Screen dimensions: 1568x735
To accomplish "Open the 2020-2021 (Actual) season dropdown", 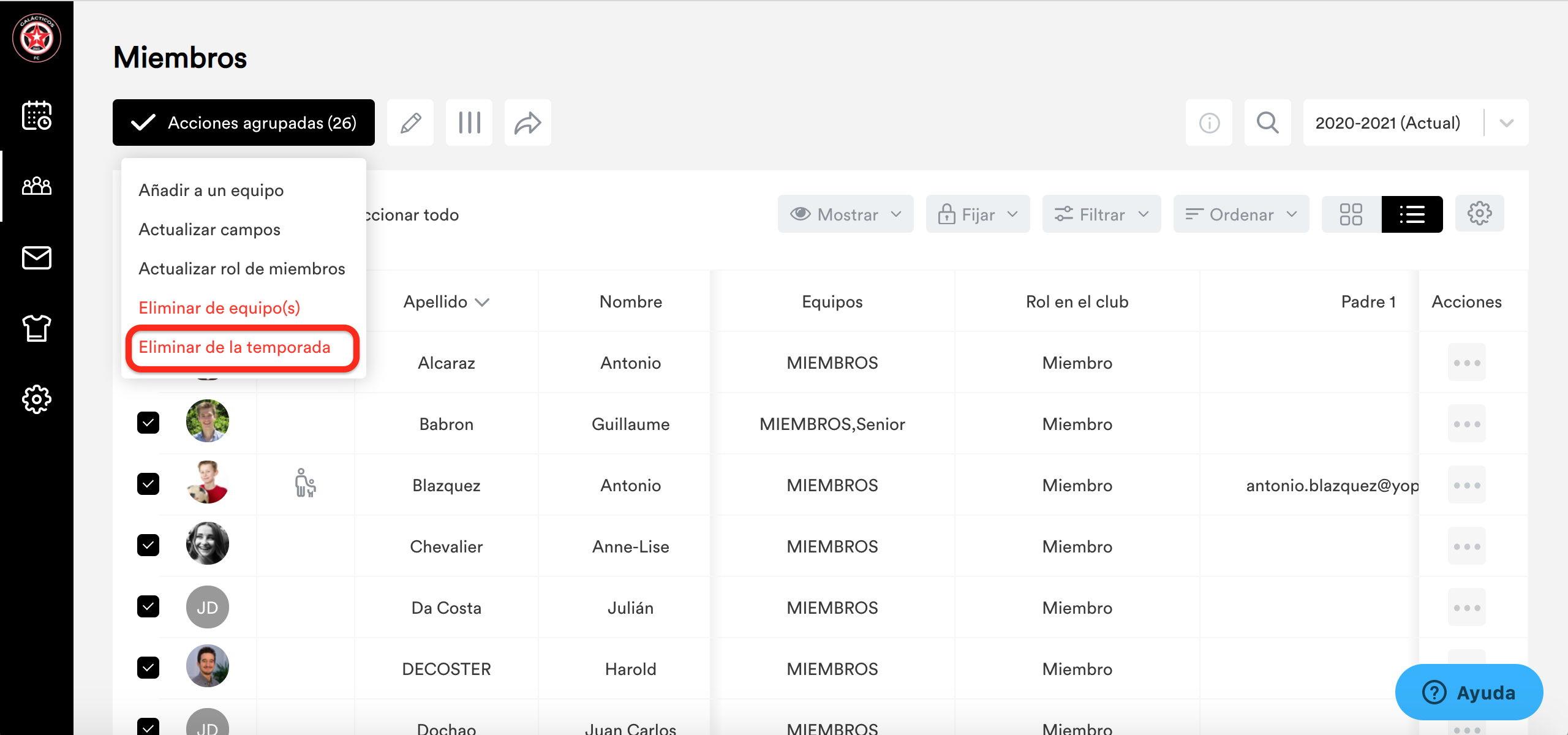I will click(1416, 123).
